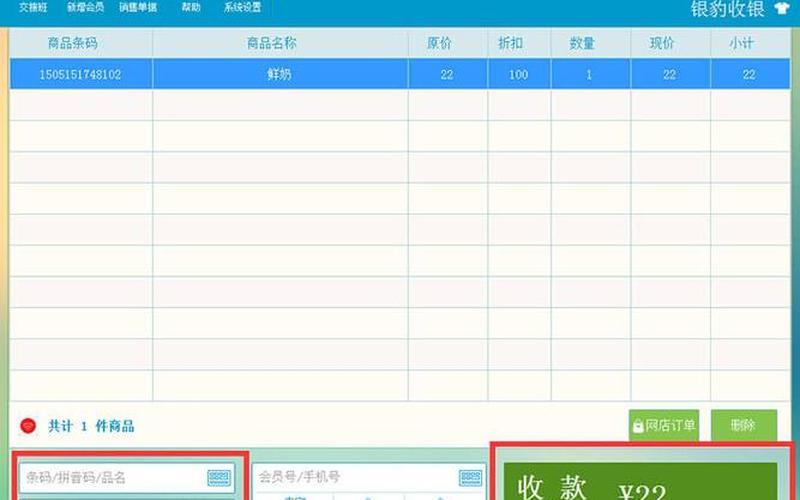The width and height of the screenshot is (800, 500).
Task: Click the 商品条码 column header
Action: click(81, 43)
